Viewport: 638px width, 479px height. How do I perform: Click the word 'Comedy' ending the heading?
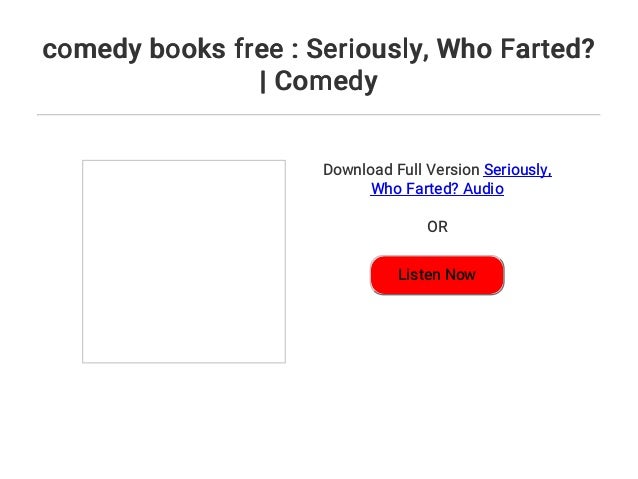click(x=326, y=81)
